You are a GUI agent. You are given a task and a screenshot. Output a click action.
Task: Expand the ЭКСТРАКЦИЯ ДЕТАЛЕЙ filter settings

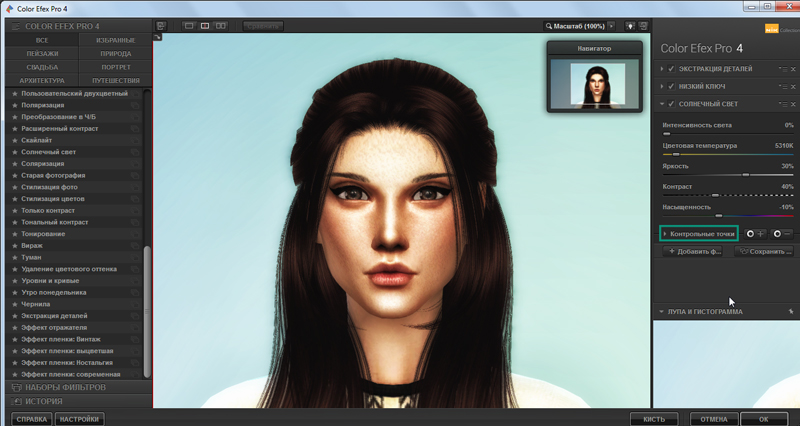click(x=662, y=69)
